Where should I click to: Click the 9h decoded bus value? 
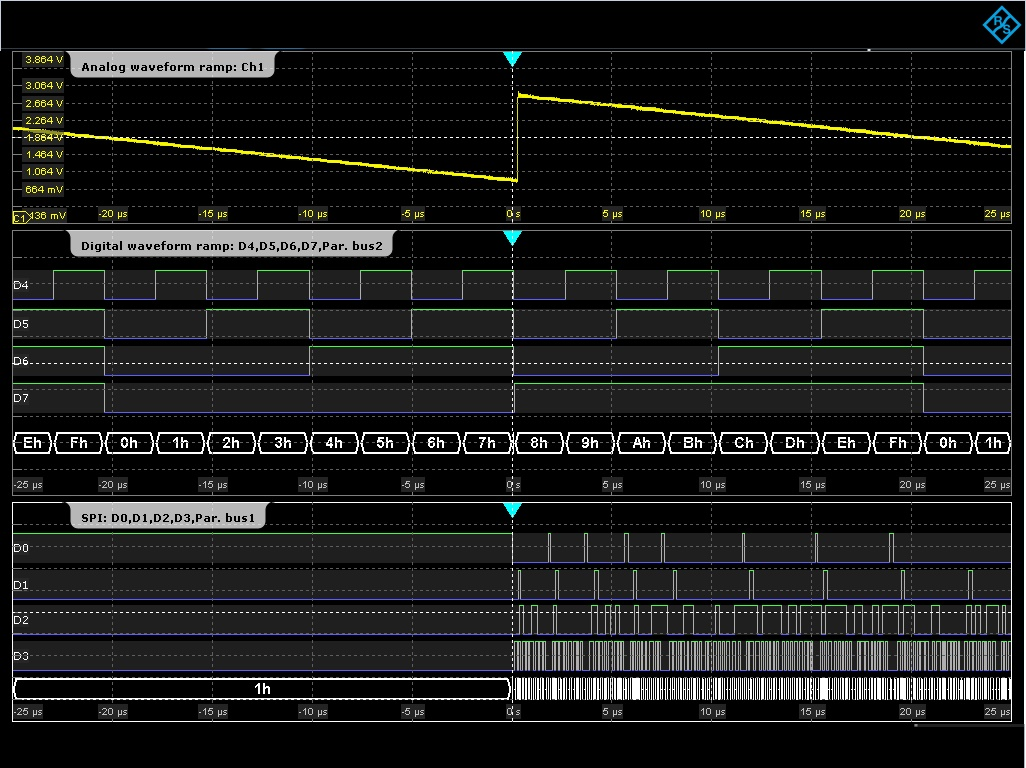(590, 443)
